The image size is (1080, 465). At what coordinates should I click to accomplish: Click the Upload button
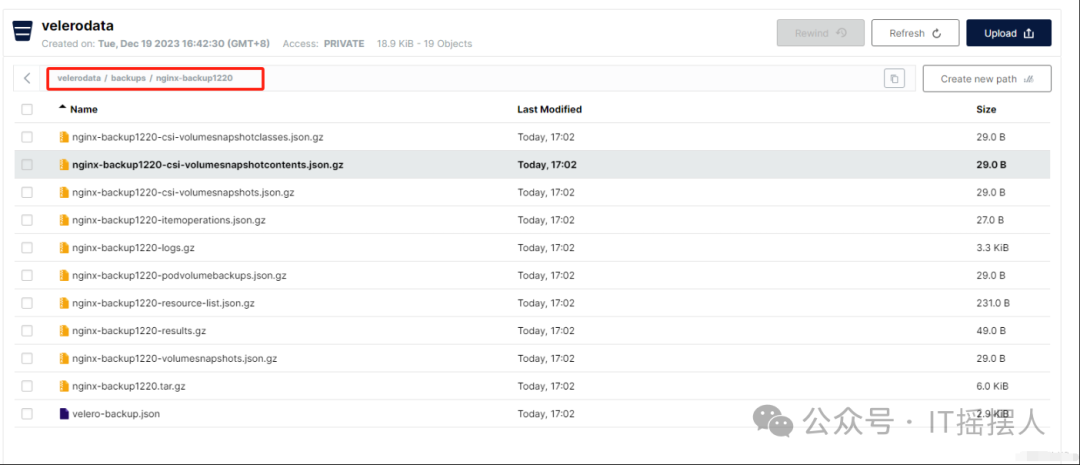pos(1009,33)
